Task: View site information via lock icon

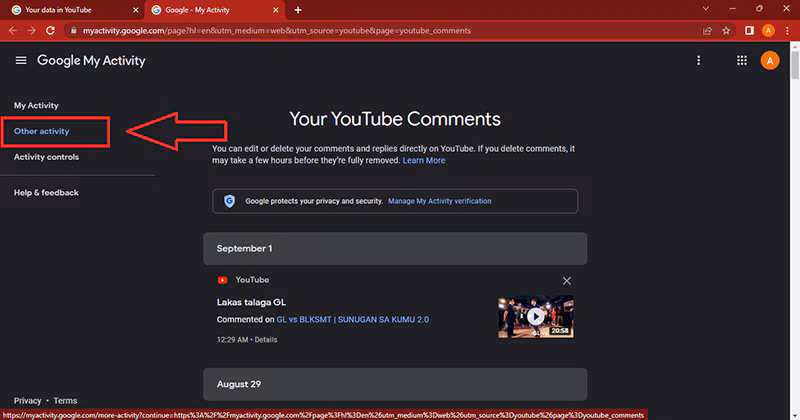Action: point(73,31)
